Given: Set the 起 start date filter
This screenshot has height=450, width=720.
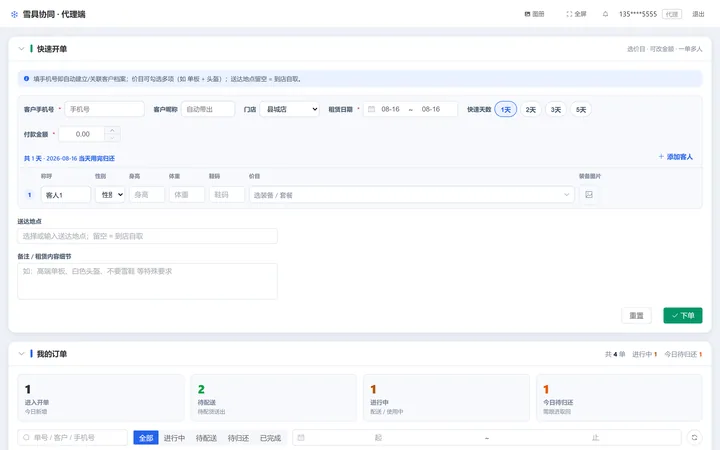Looking at the screenshot, I should click(x=378, y=438).
